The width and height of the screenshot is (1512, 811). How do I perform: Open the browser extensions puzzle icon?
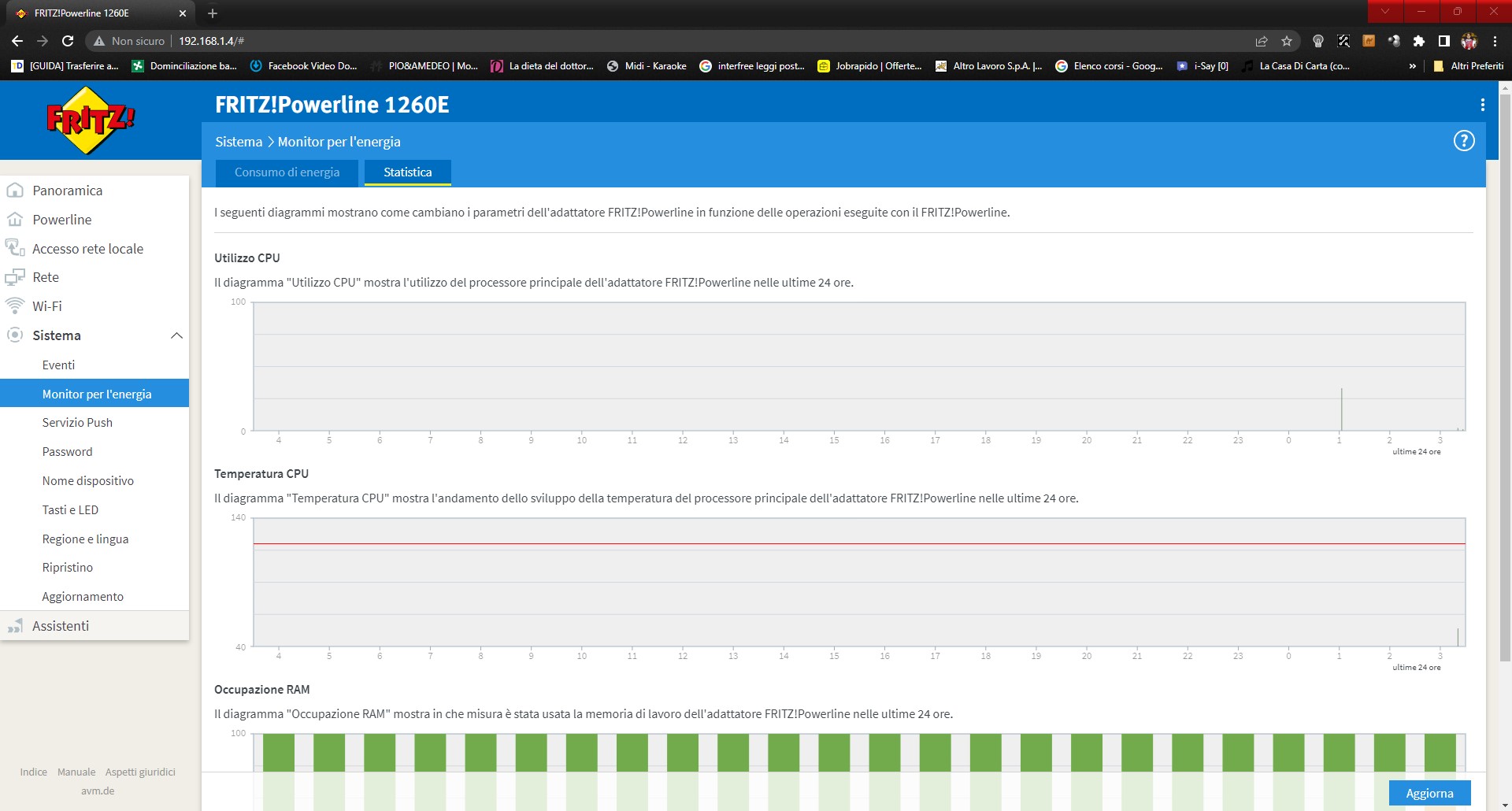(x=1419, y=41)
